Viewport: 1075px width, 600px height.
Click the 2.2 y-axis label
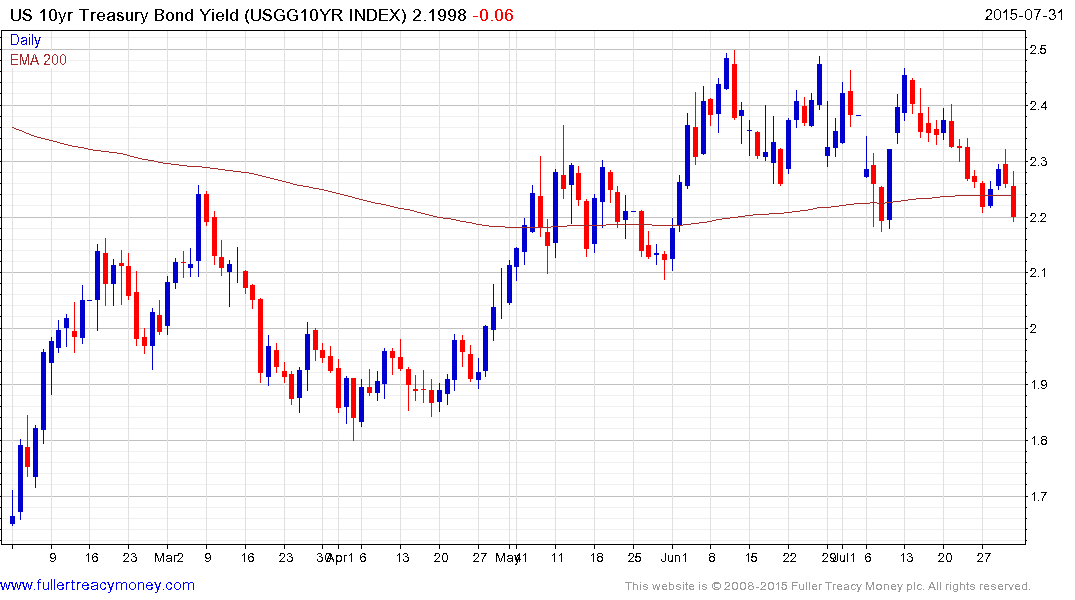[x=1038, y=217]
